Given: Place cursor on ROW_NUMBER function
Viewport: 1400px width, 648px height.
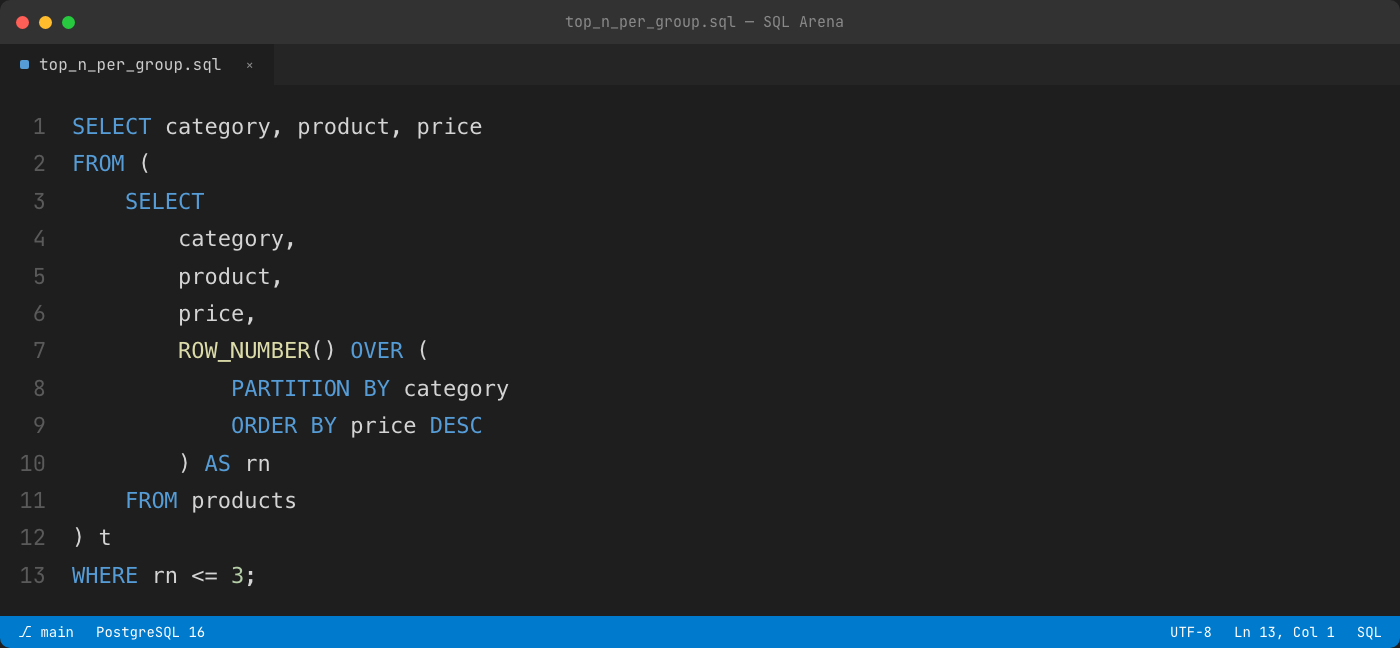Looking at the screenshot, I should pos(244,351).
